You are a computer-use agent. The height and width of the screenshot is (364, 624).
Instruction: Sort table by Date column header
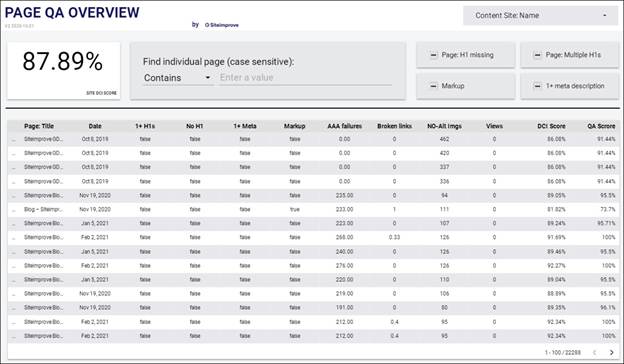tap(95, 126)
